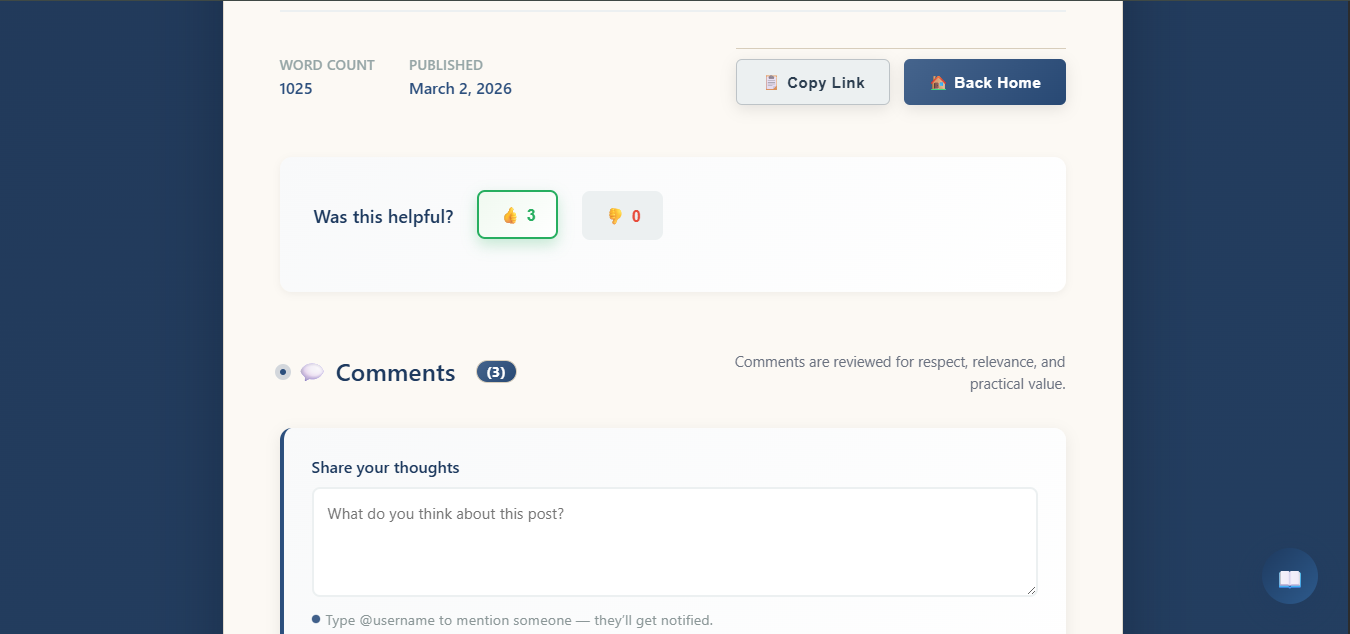Viewport: 1350px width, 634px height.
Task: Click the speech bubble icon beside Comments
Action: [x=312, y=373]
